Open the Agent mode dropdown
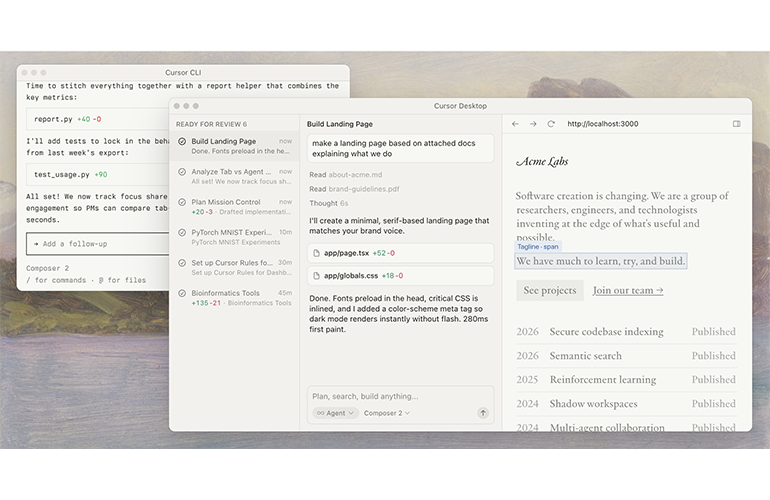The width and height of the screenshot is (770, 500). tap(333, 413)
